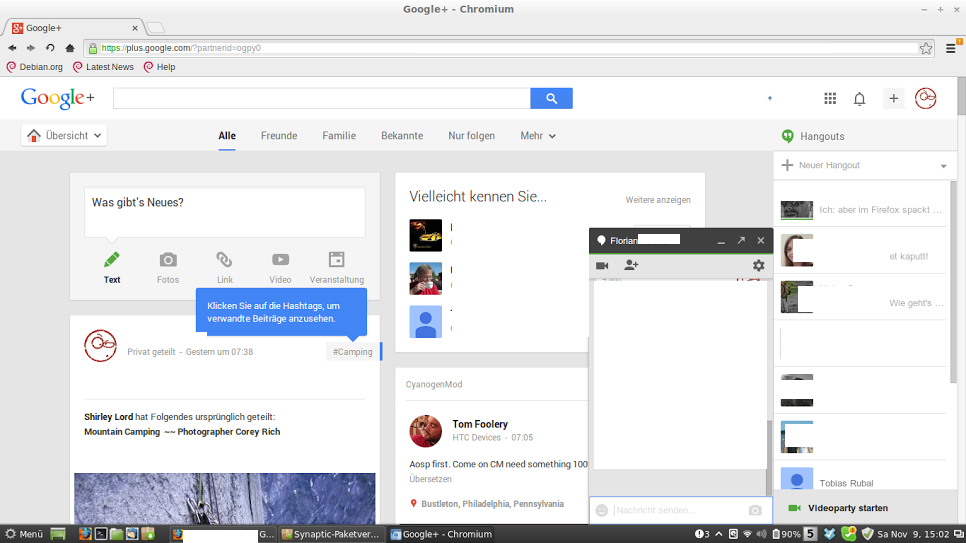
Task: Open chat settings gear in Florian window
Action: click(x=758, y=265)
